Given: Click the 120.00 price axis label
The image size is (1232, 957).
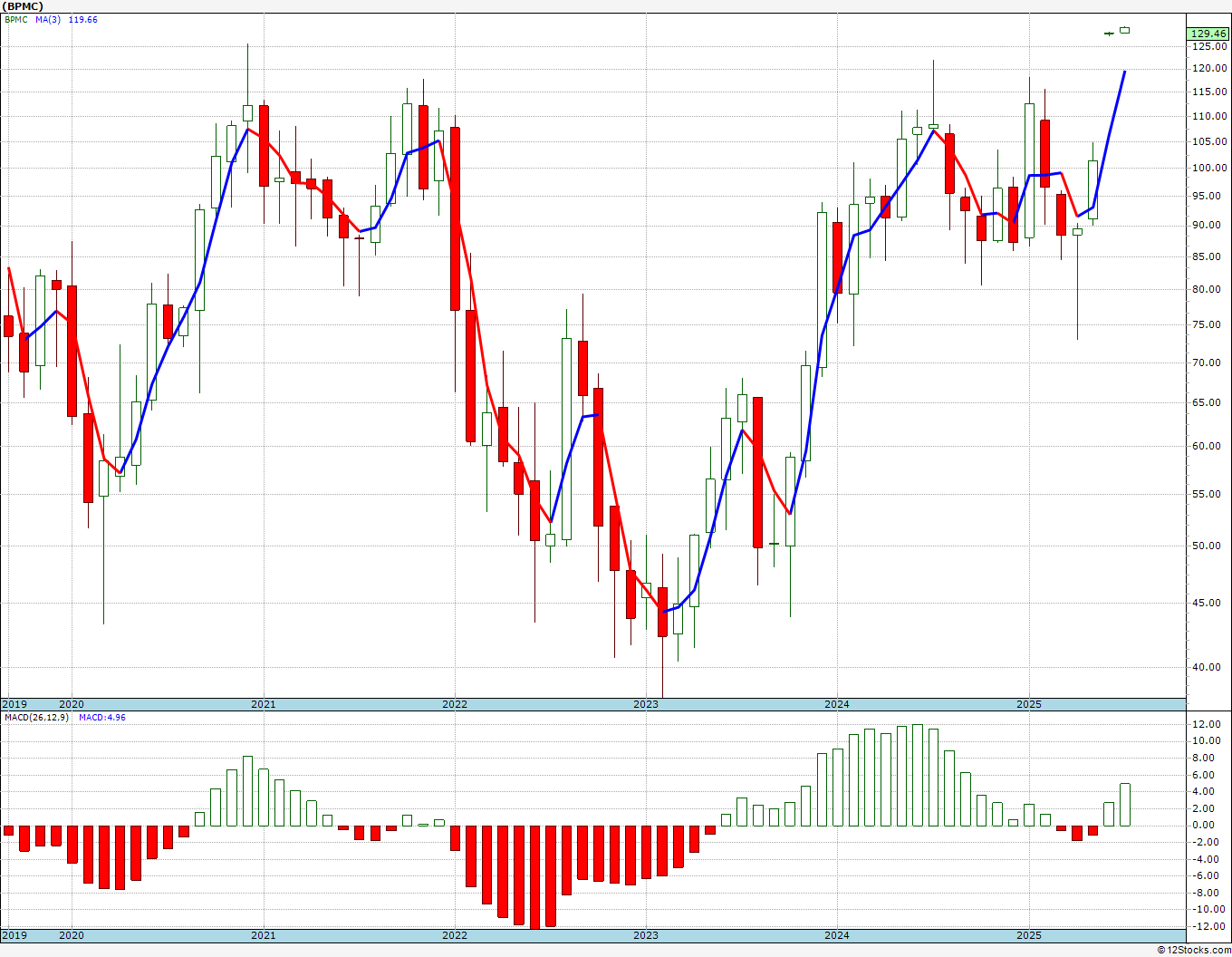Looking at the screenshot, I should tap(1209, 69).
